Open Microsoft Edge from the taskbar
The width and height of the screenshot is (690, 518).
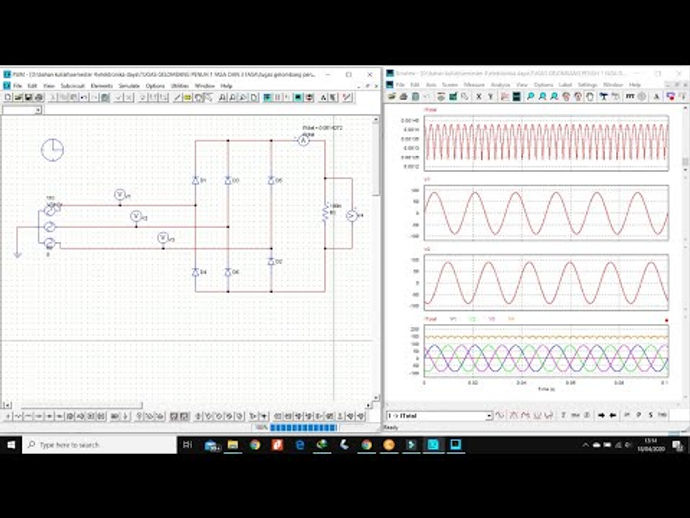pos(300,445)
